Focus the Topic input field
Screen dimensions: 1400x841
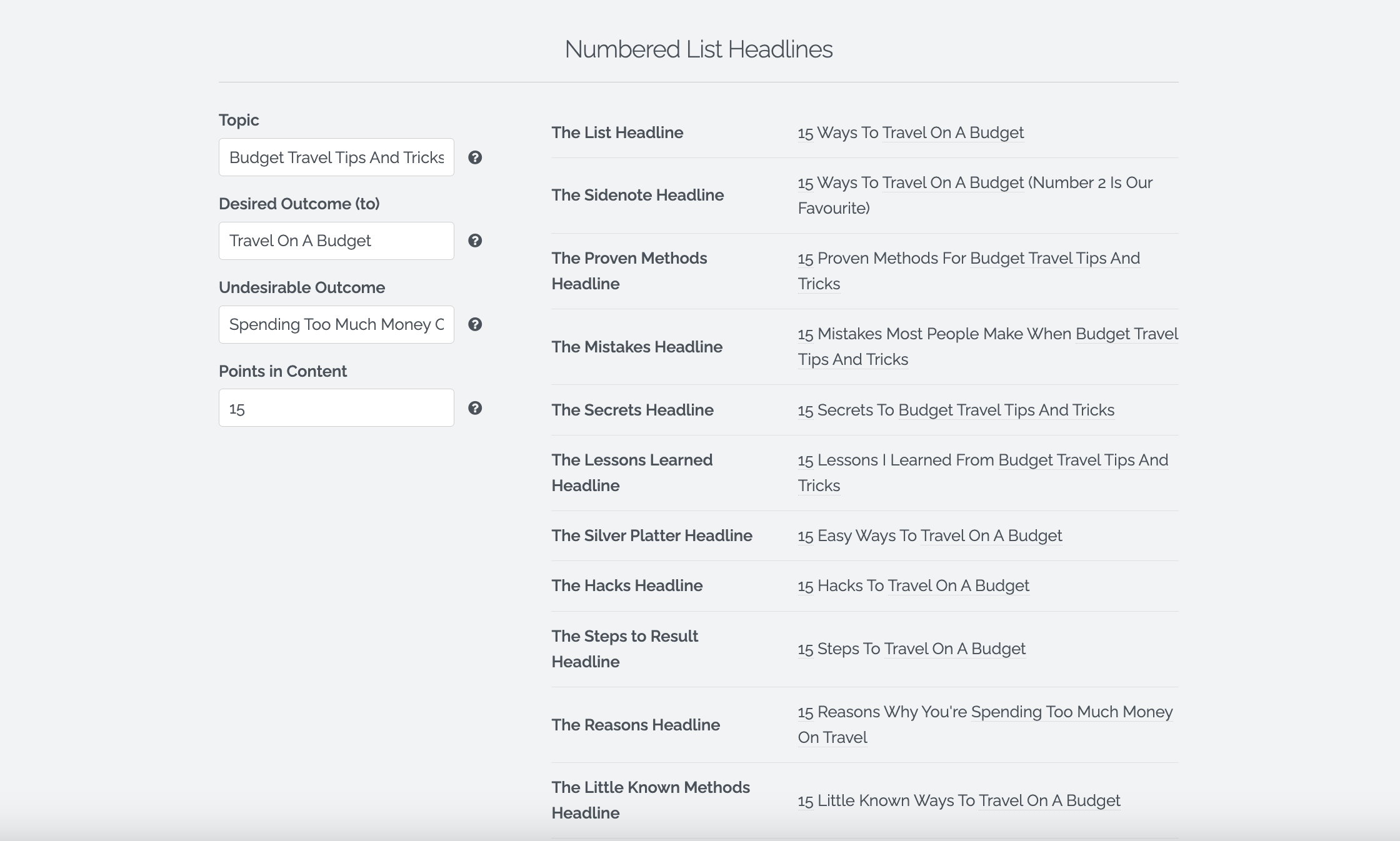(336, 157)
